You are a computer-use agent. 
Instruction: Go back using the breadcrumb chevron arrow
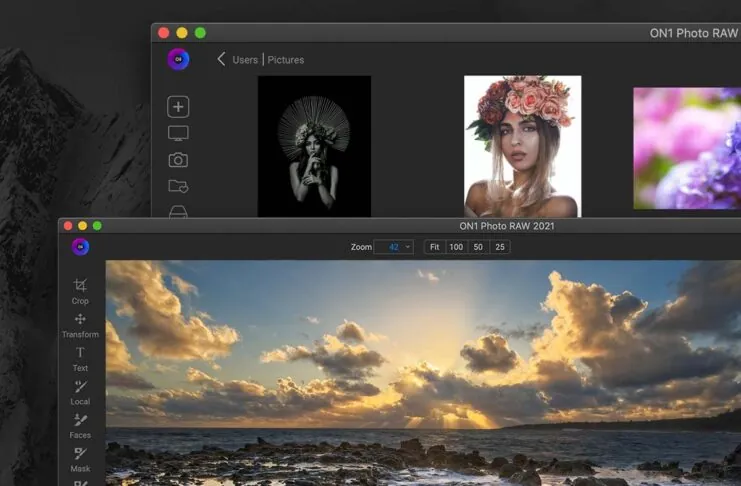click(x=221, y=59)
